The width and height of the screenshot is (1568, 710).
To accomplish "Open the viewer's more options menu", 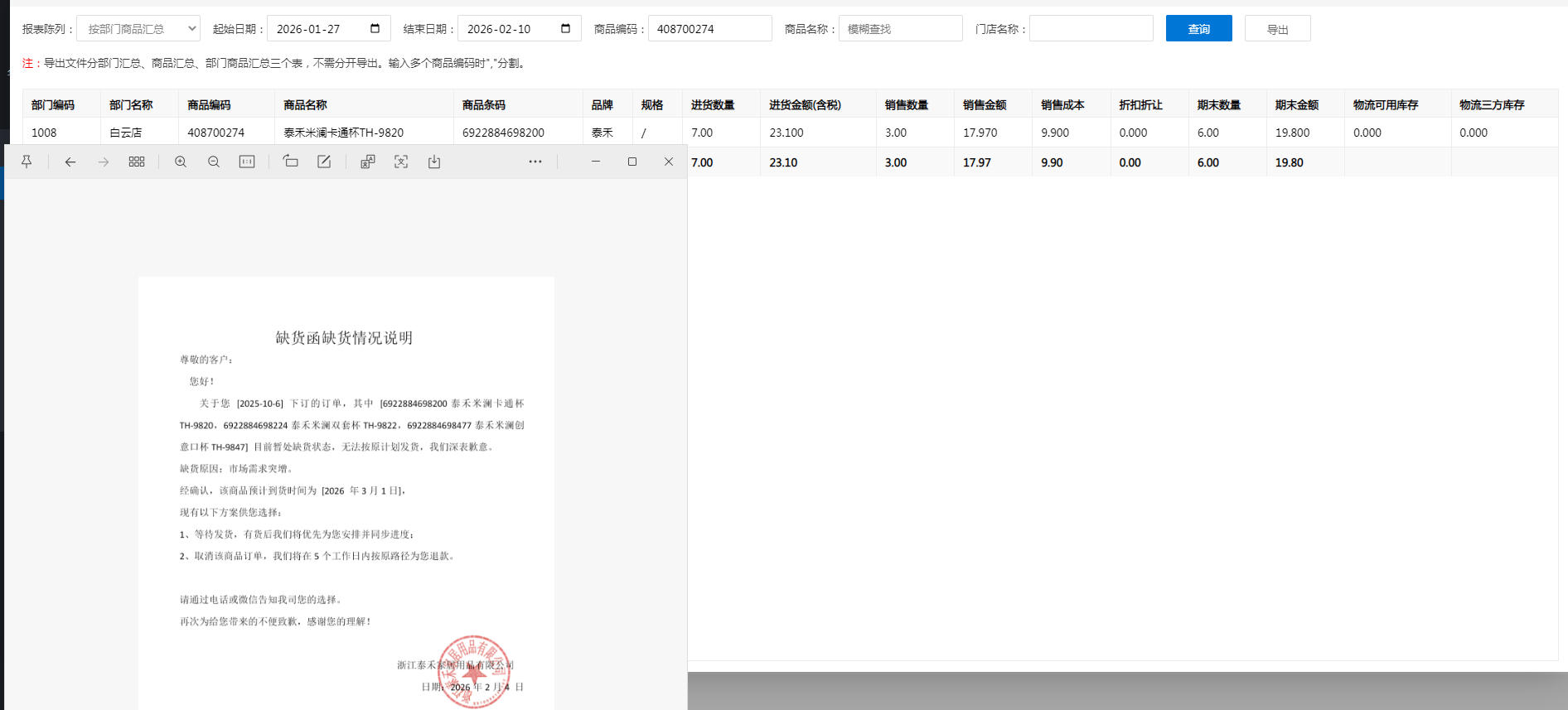I will click(x=535, y=162).
